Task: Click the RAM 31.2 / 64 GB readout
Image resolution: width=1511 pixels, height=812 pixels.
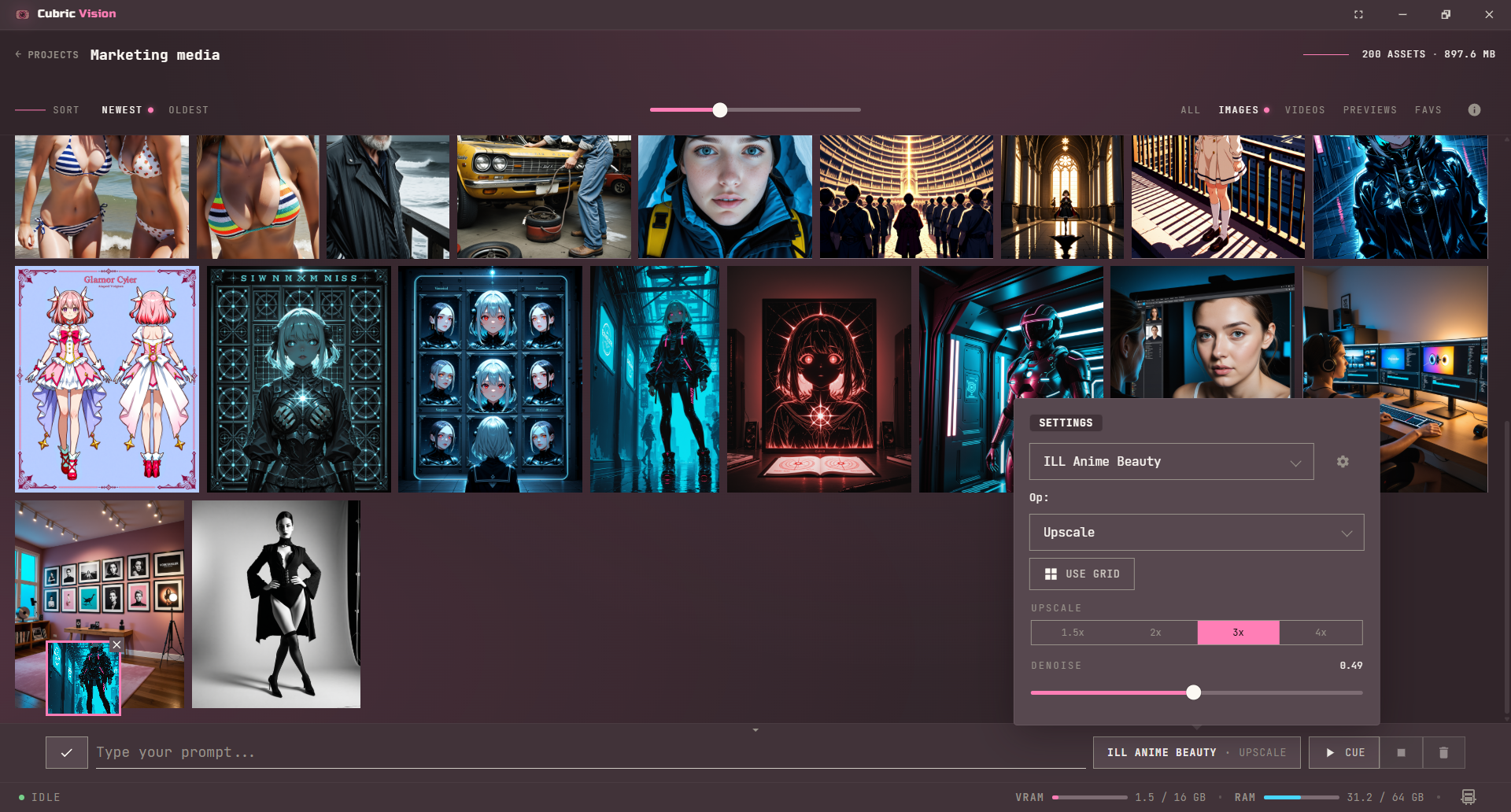Action: pos(1328,797)
